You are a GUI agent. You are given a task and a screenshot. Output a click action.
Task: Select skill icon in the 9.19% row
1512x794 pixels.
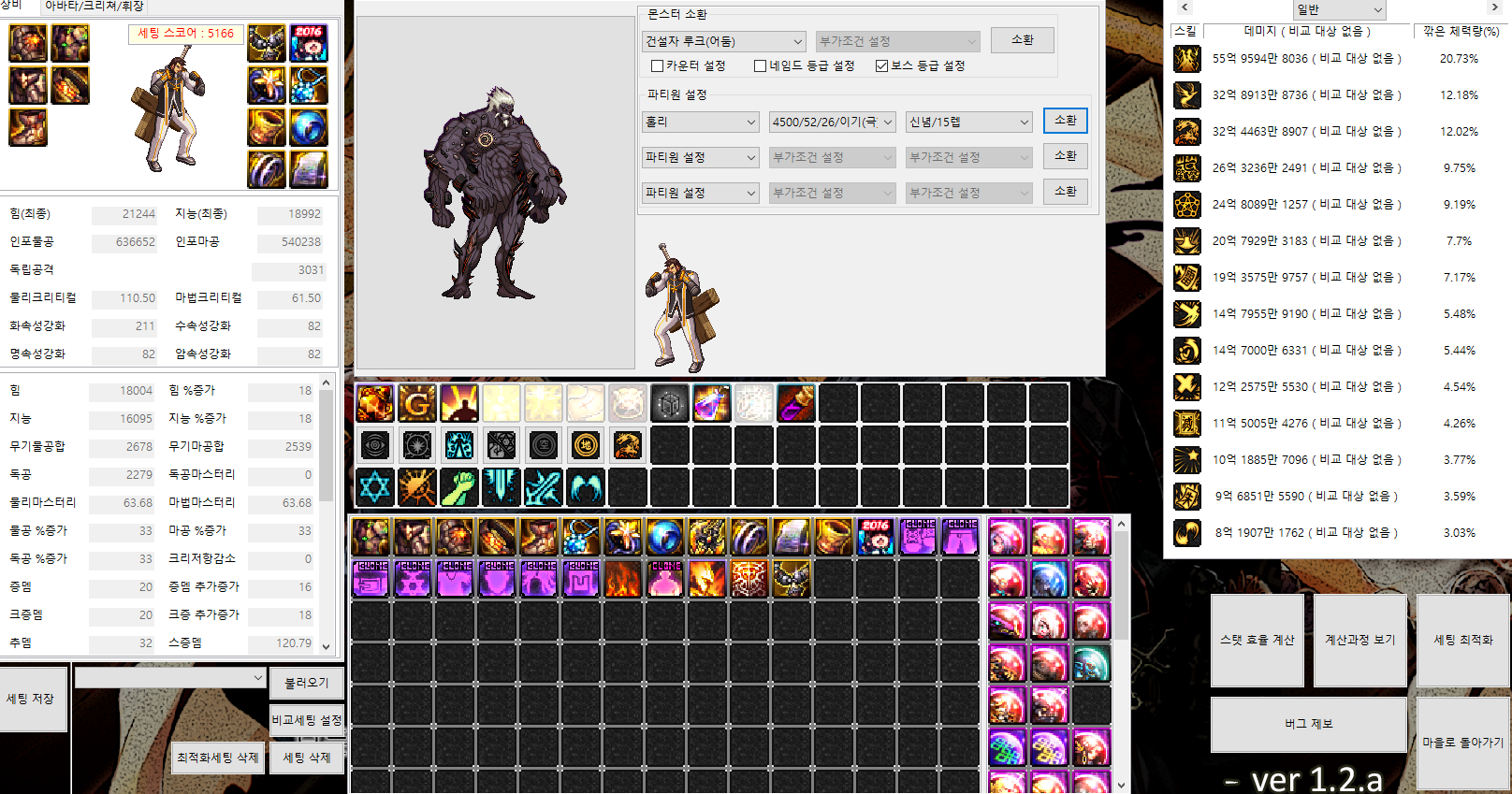tap(1187, 204)
